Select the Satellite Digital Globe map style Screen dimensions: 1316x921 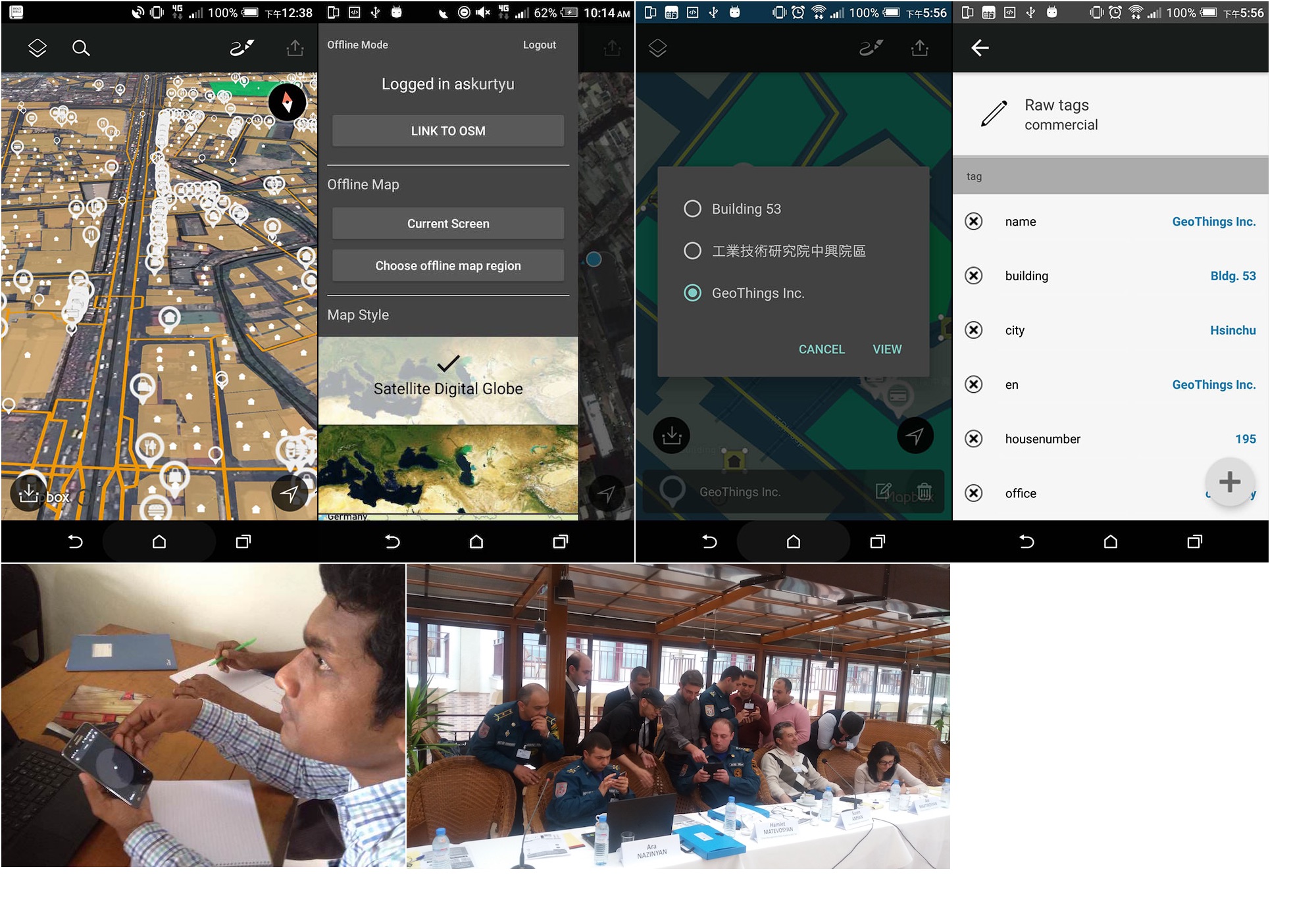point(447,388)
